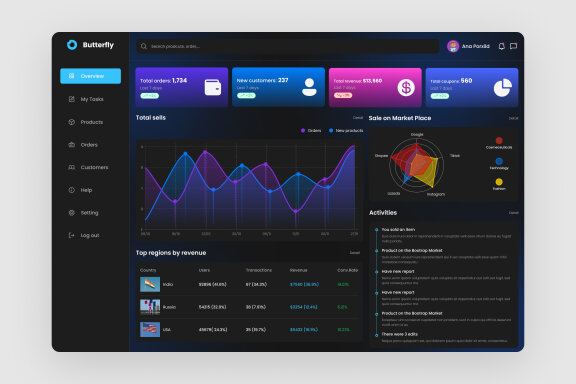Click the Conv.Rate column header
The width and height of the screenshot is (576, 384).
(348, 270)
